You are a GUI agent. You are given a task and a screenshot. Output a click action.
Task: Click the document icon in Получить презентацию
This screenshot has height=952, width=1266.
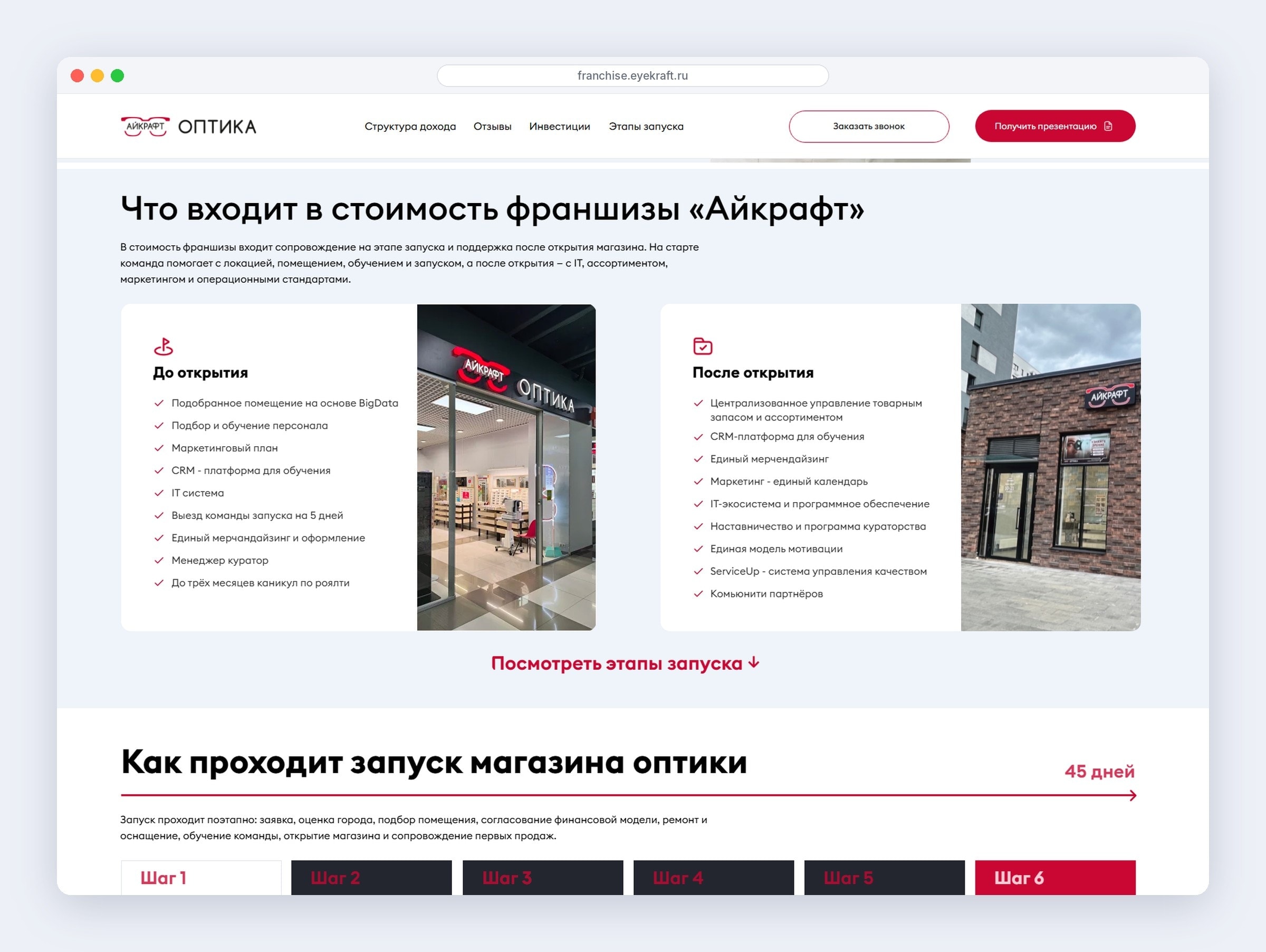point(1108,126)
